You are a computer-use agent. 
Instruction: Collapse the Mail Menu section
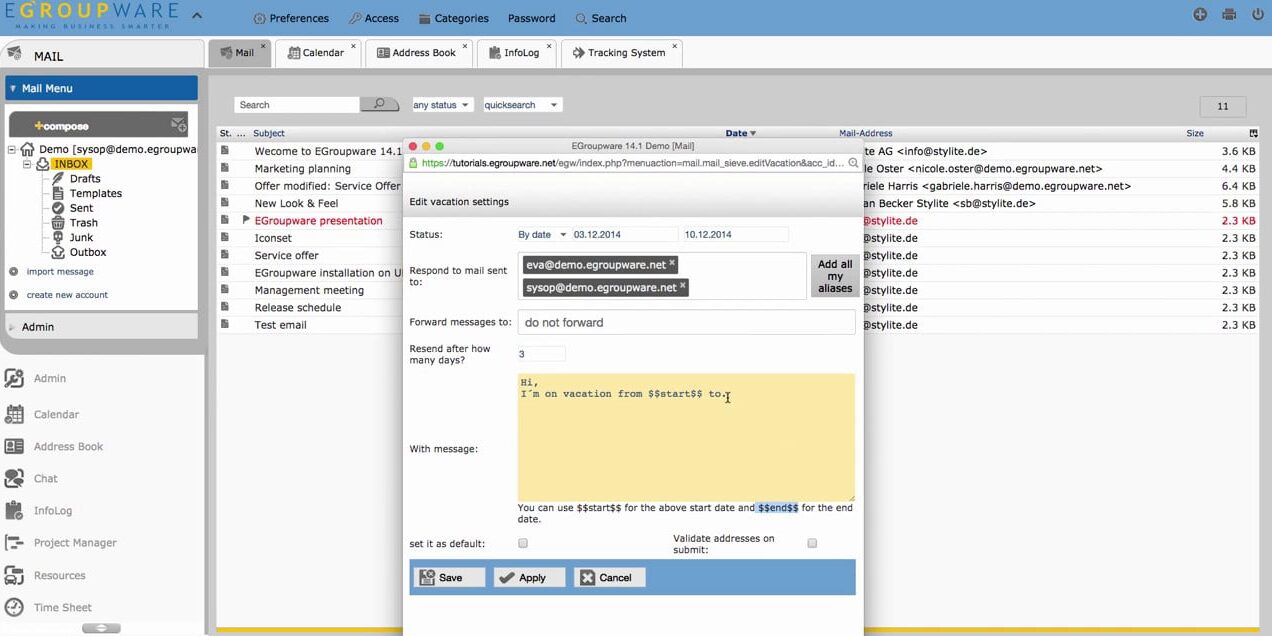pyautogui.click(x=102, y=88)
